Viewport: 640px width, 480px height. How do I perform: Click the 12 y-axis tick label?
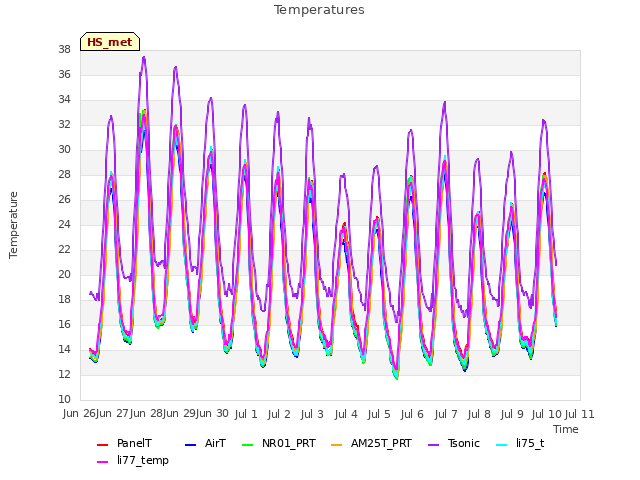click(x=64, y=375)
